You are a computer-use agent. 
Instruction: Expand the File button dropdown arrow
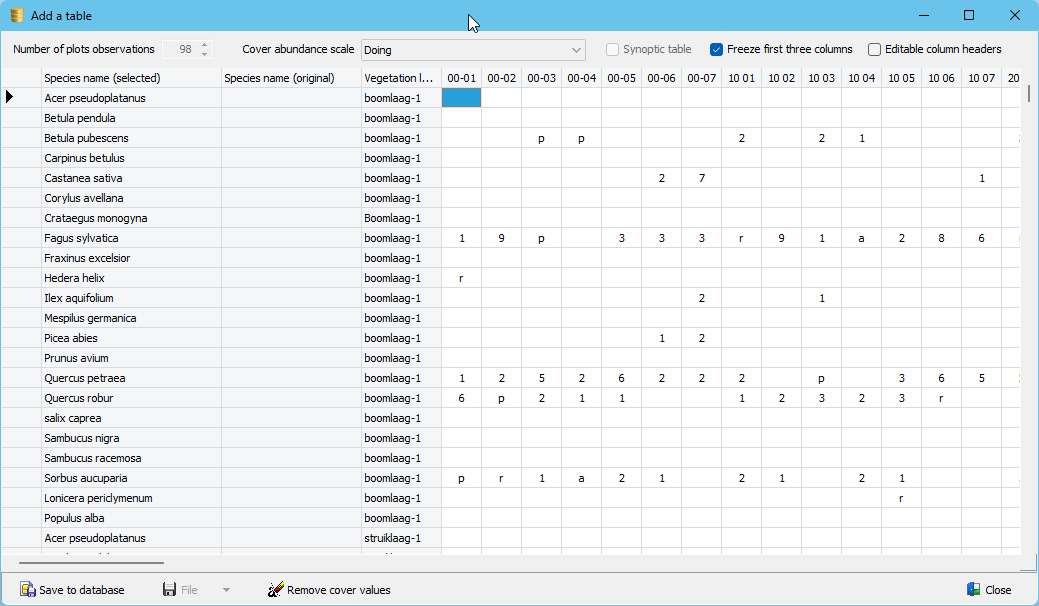[x=226, y=590]
